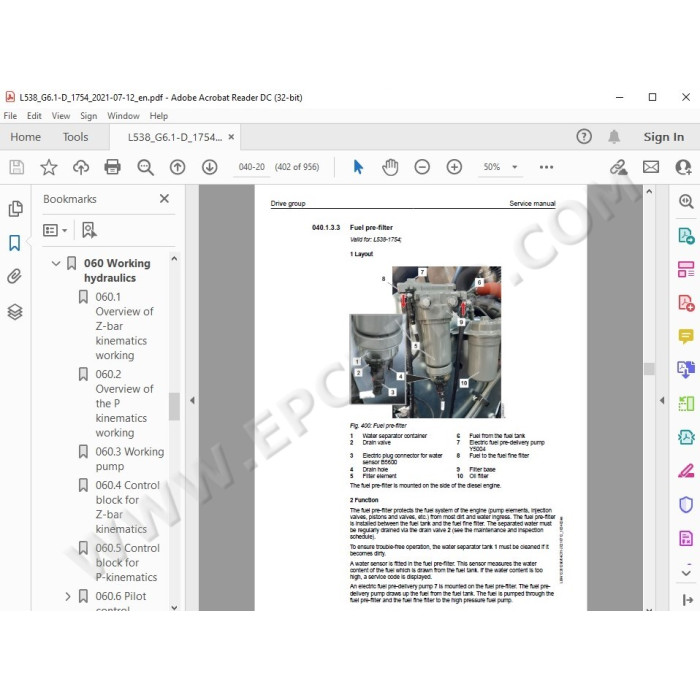The height and width of the screenshot is (700, 700).
Task: Show Page Thumbnails panel
Action: click(x=15, y=208)
